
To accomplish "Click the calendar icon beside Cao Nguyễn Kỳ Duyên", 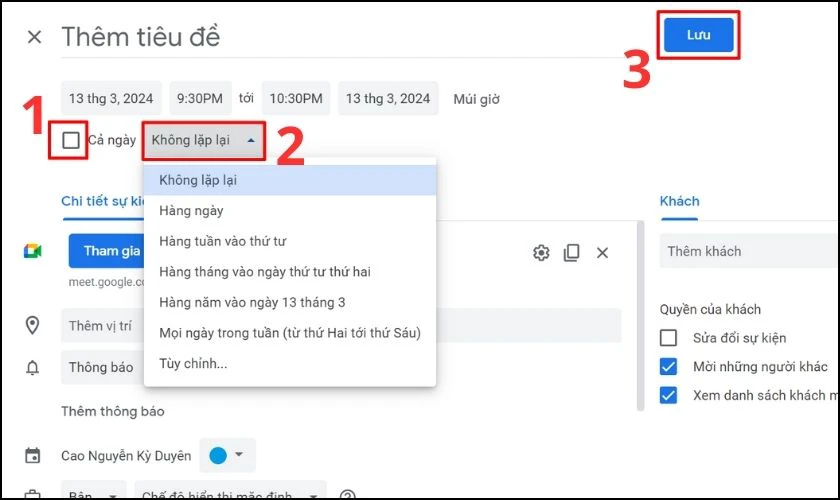I will click(x=33, y=456).
